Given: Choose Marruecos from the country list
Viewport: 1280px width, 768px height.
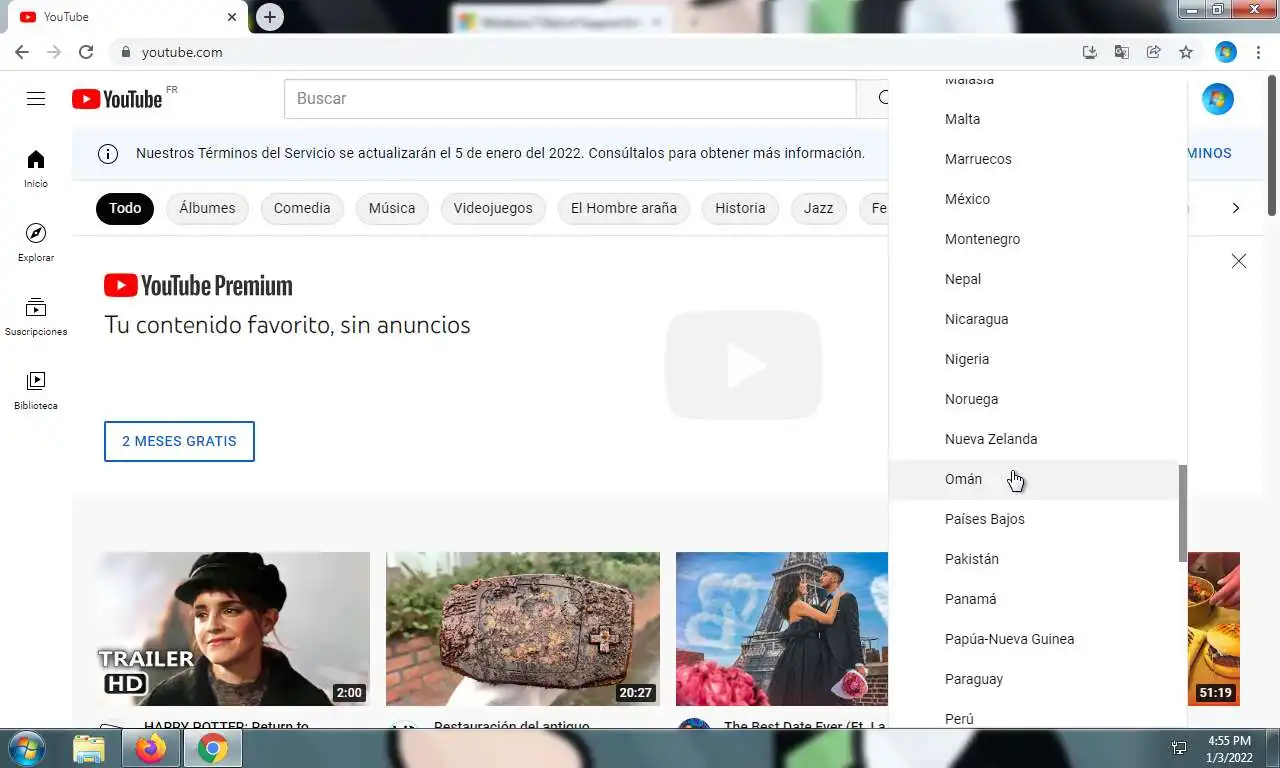Looking at the screenshot, I should 1033,159.
